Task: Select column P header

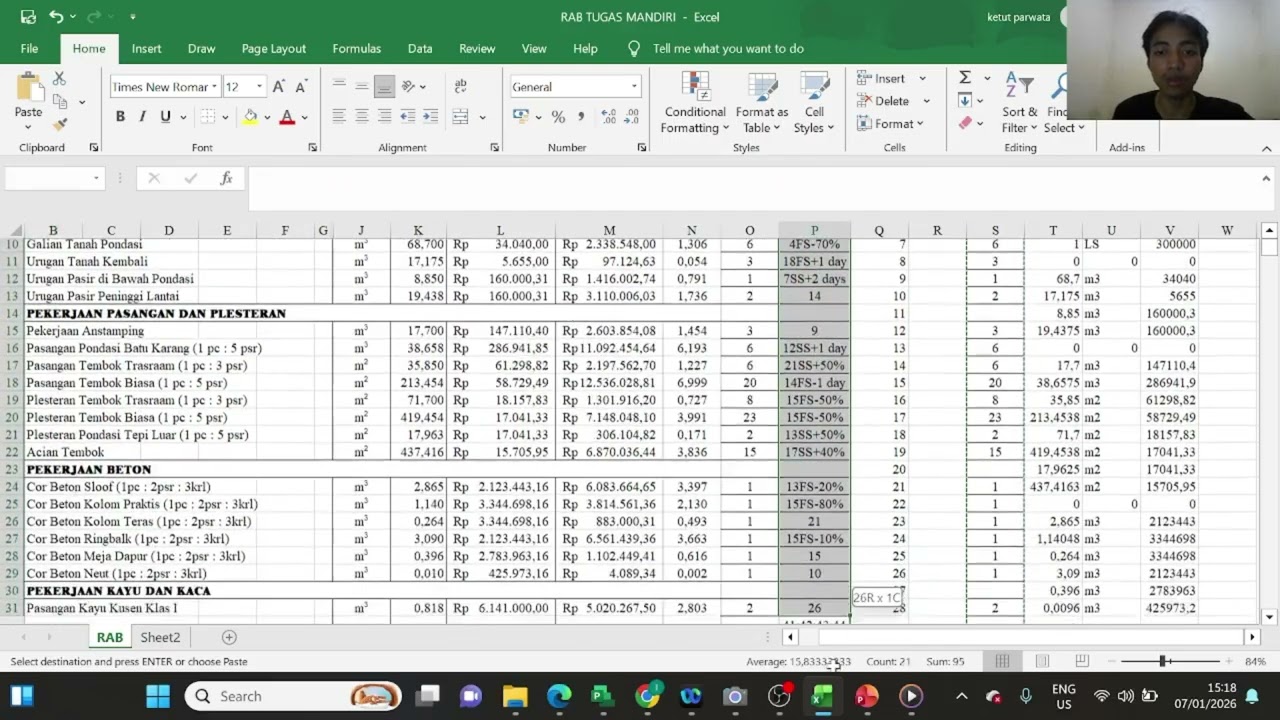Action: click(814, 230)
